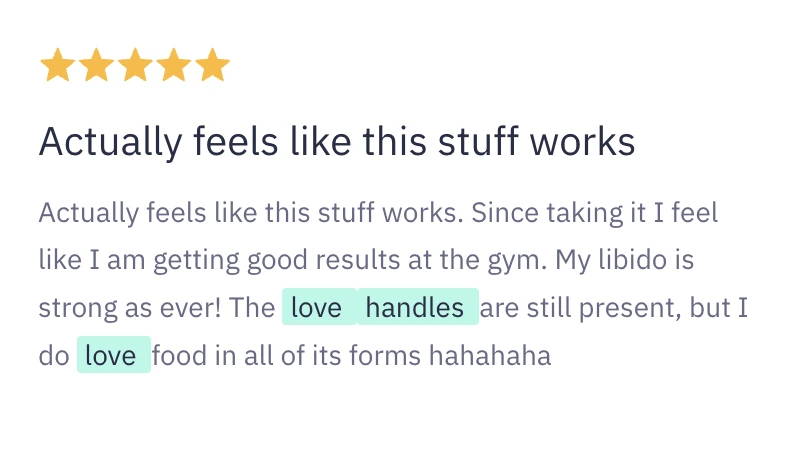788x476 pixels.
Task: Click the fifth (last) rating star
Action: coord(212,67)
